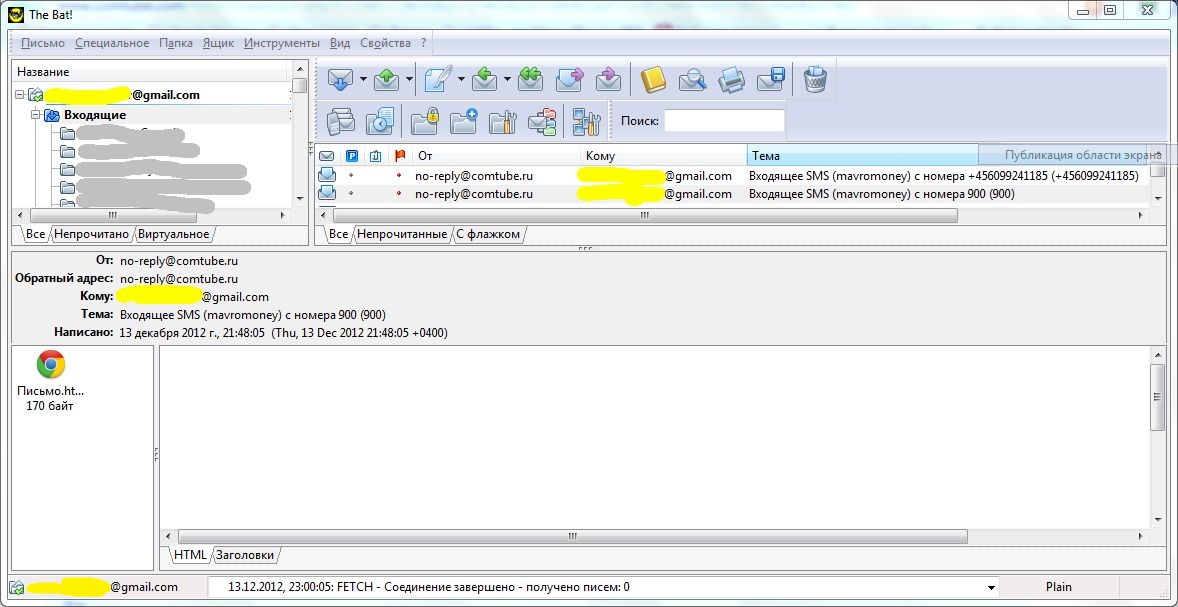
Task: Get new mail with the inbox-arrow toolbar icon
Action: (x=341, y=79)
